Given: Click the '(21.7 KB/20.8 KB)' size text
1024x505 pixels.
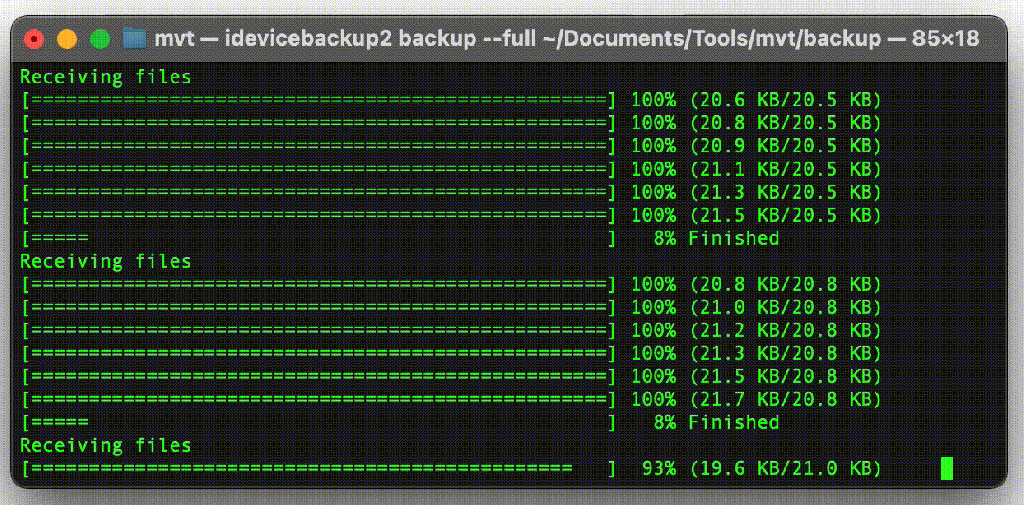Looking at the screenshot, I should click(x=785, y=399).
